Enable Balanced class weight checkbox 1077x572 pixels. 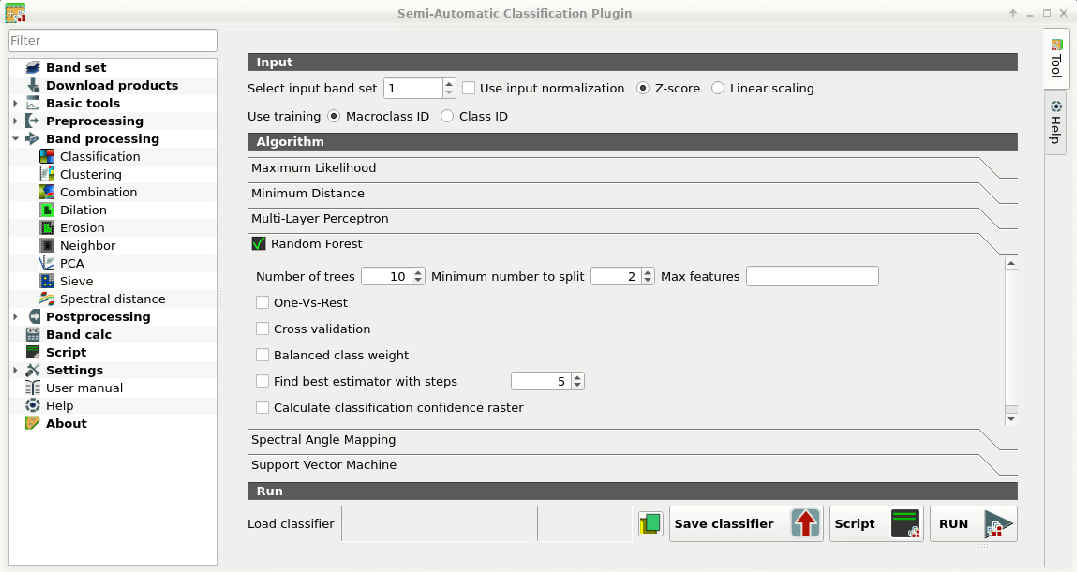(262, 355)
